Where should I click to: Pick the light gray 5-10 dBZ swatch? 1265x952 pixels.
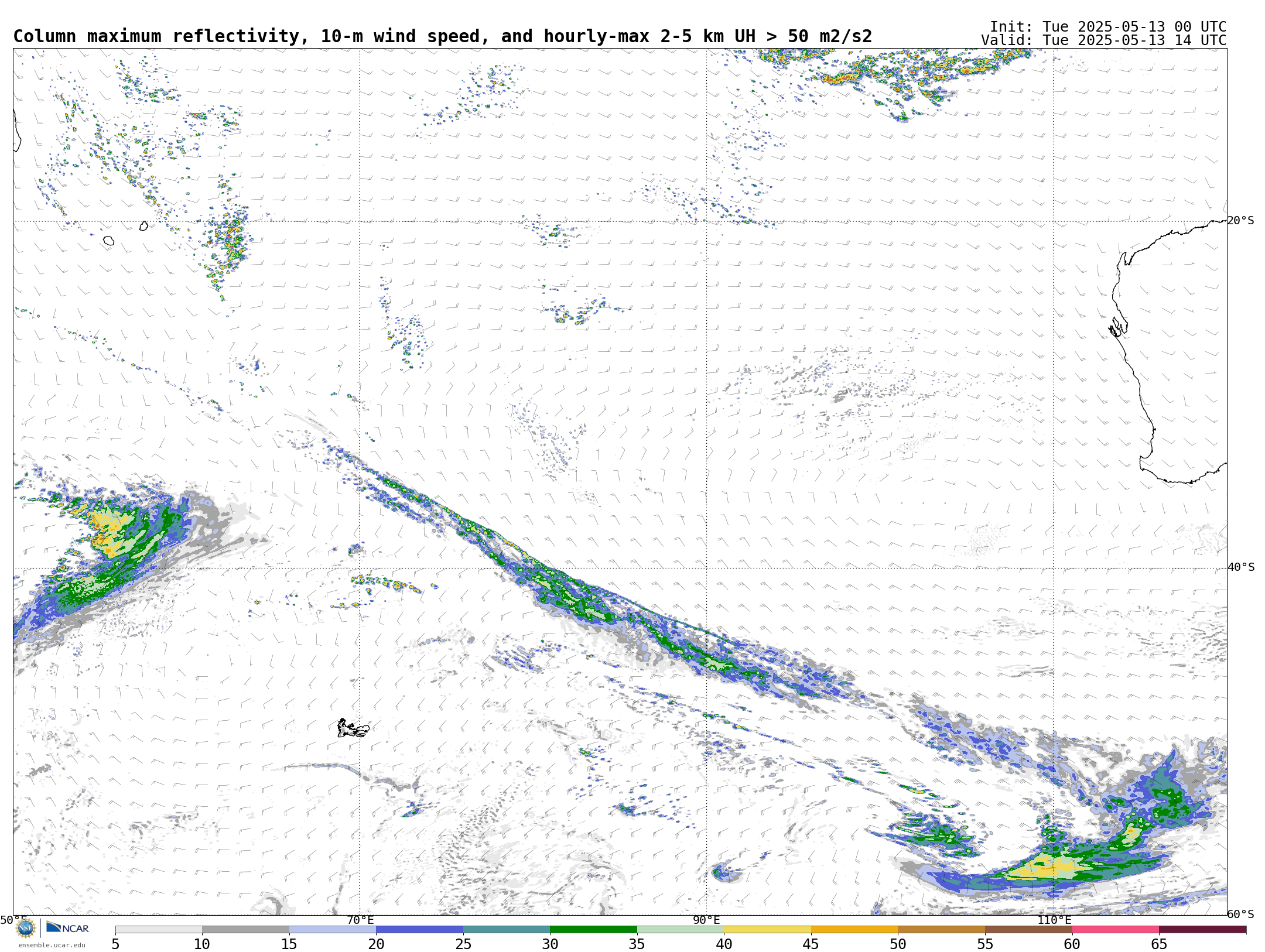tap(159, 930)
